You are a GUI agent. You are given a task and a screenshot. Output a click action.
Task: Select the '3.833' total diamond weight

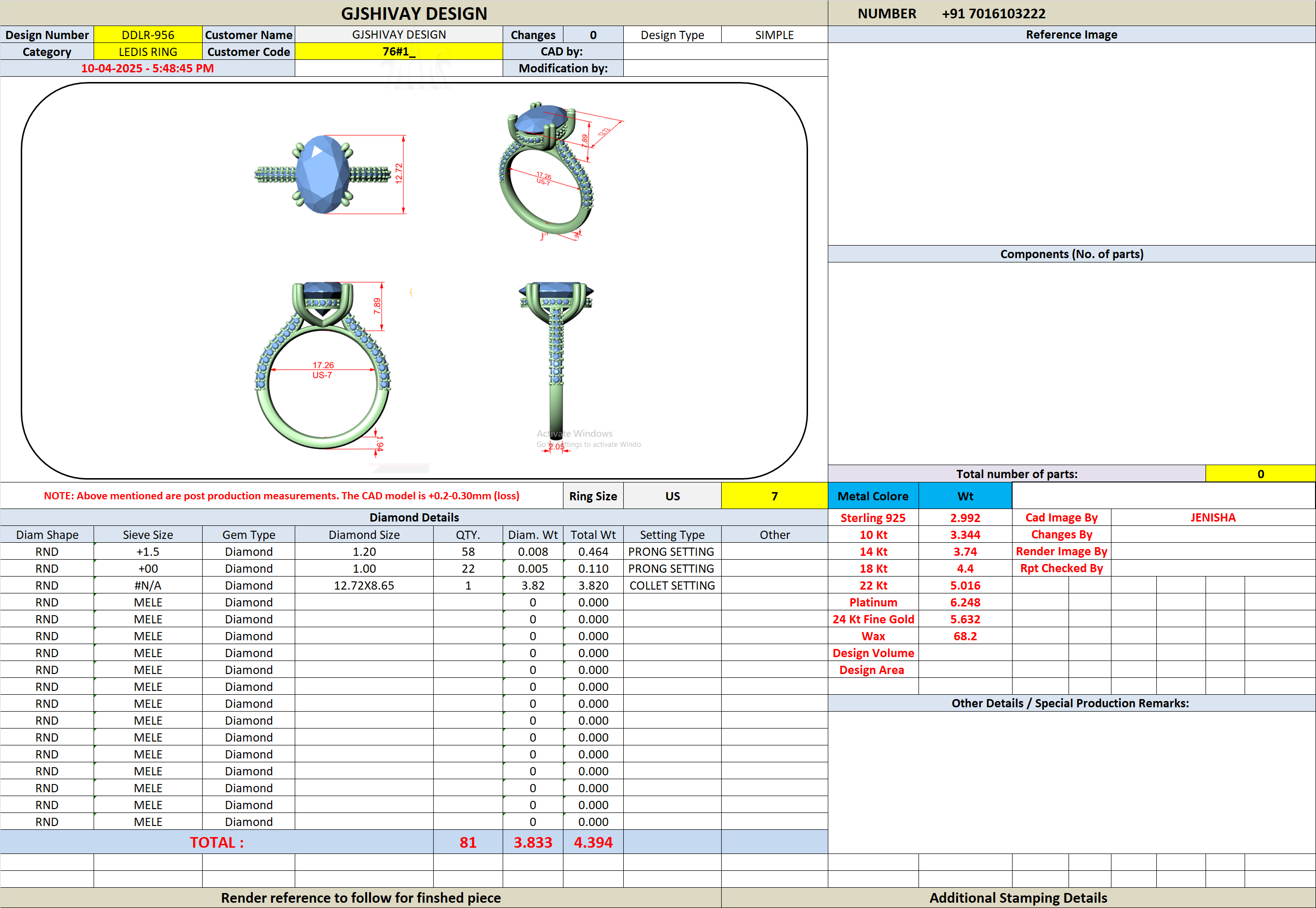533,842
